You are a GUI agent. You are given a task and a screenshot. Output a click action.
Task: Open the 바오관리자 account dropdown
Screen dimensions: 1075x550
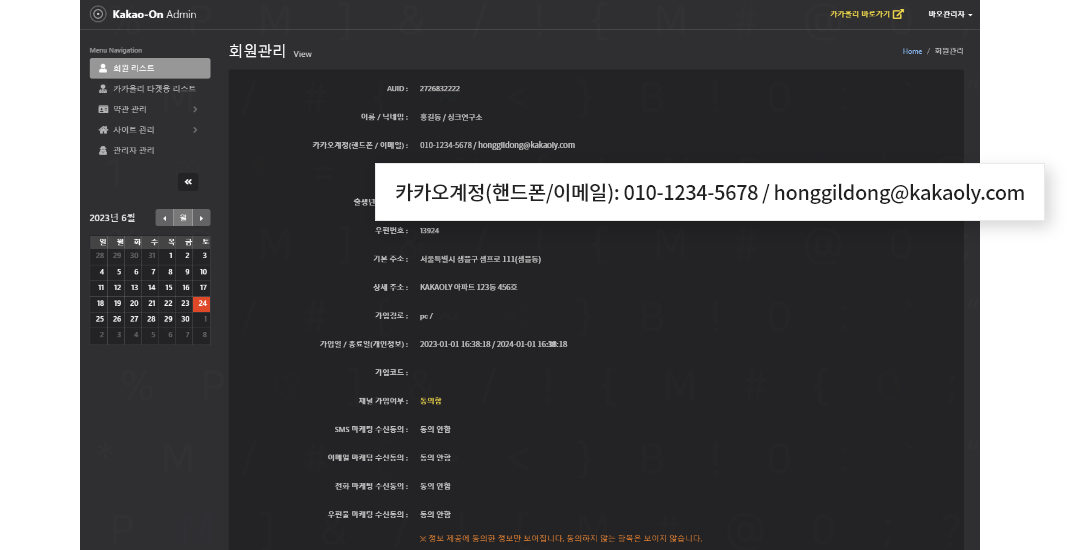click(950, 14)
